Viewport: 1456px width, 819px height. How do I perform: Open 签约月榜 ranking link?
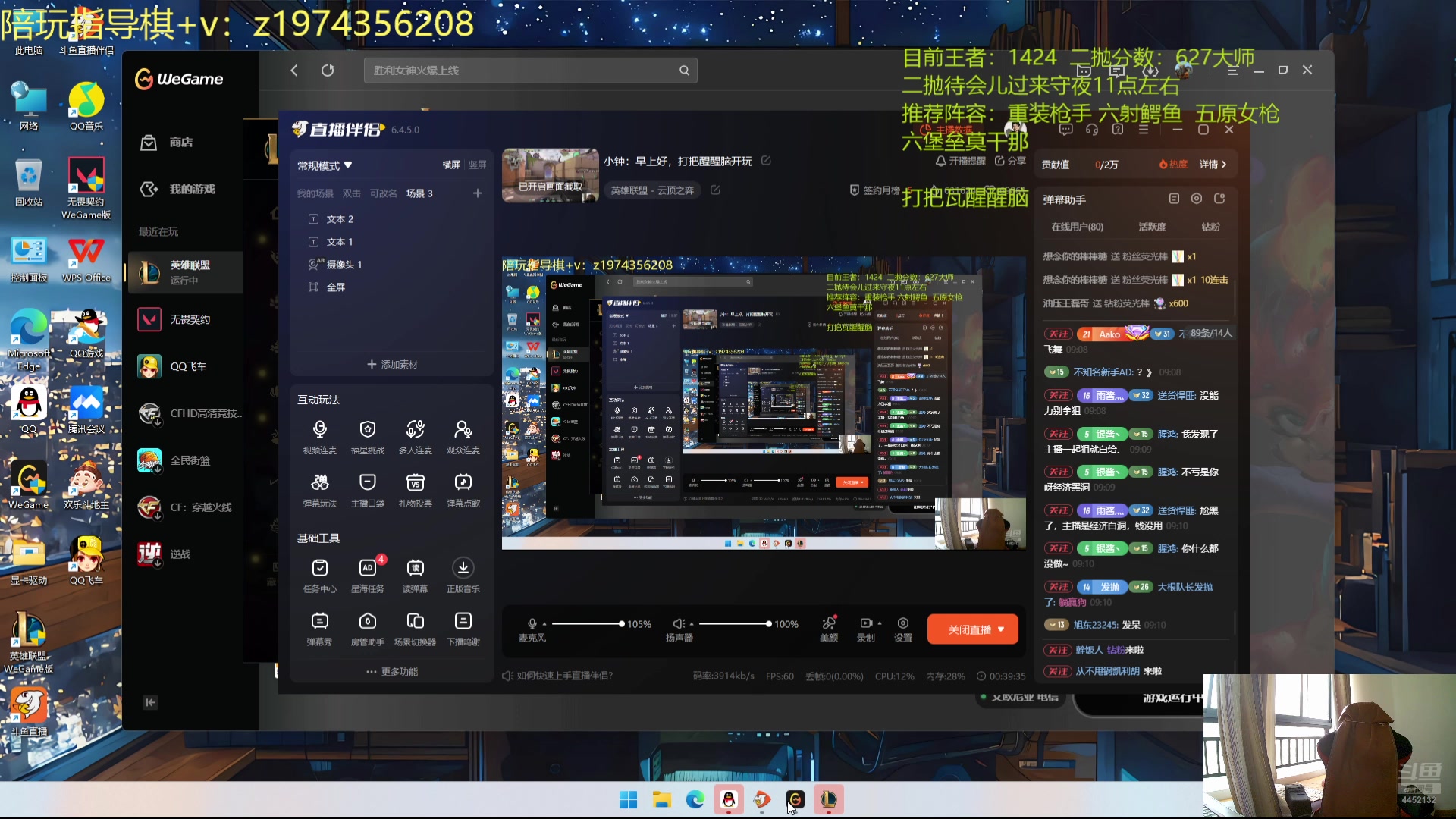tap(874, 190)
